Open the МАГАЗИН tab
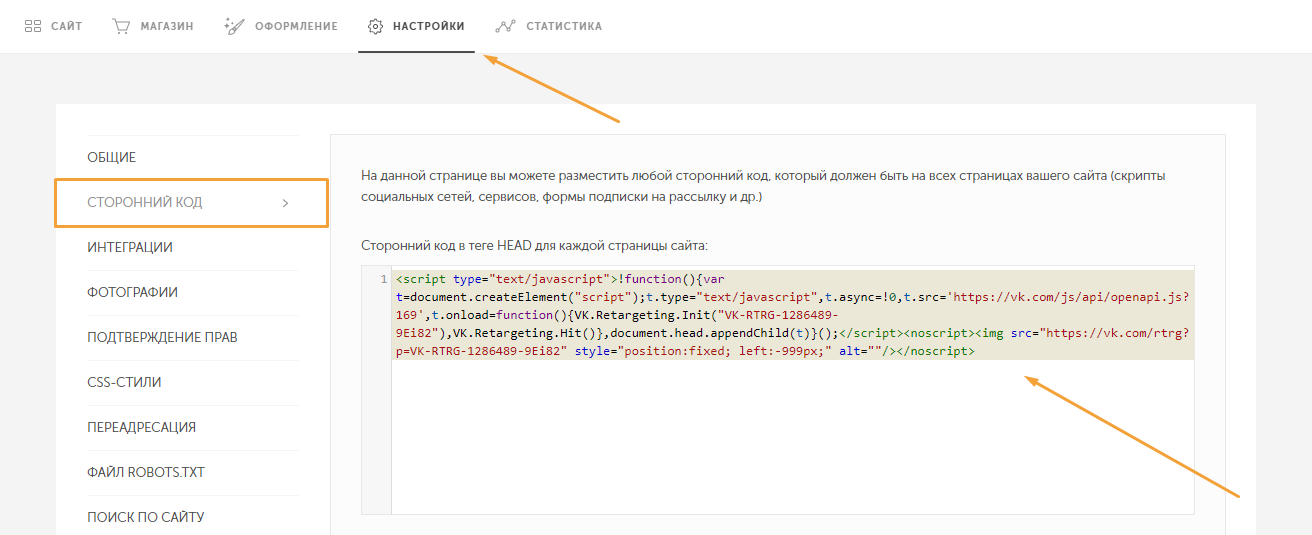 pos(152,26)
